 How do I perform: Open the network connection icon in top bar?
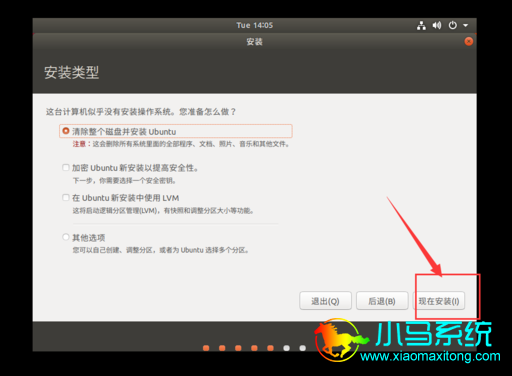click(x=421, y=25)
